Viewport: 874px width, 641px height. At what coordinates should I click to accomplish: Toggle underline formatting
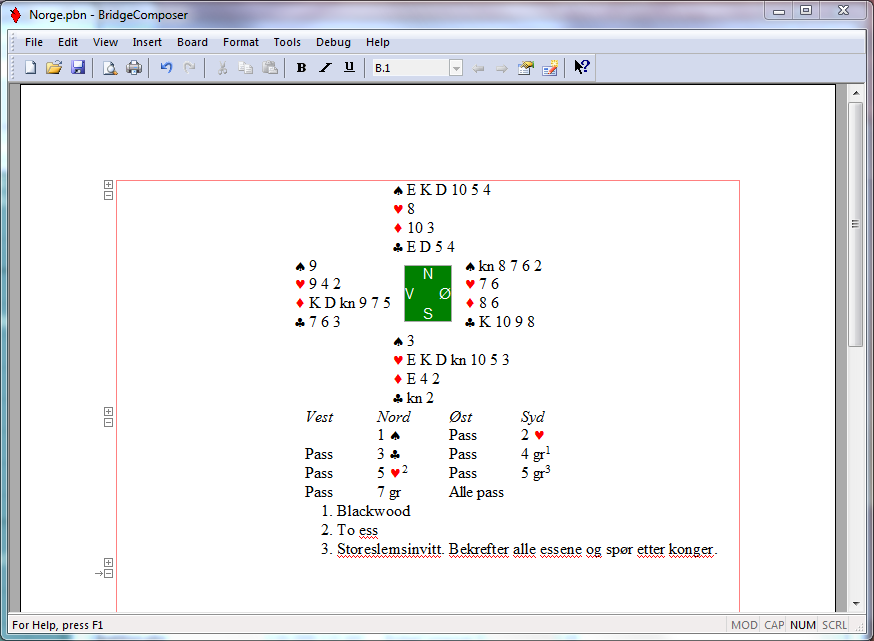click(349, 68)
